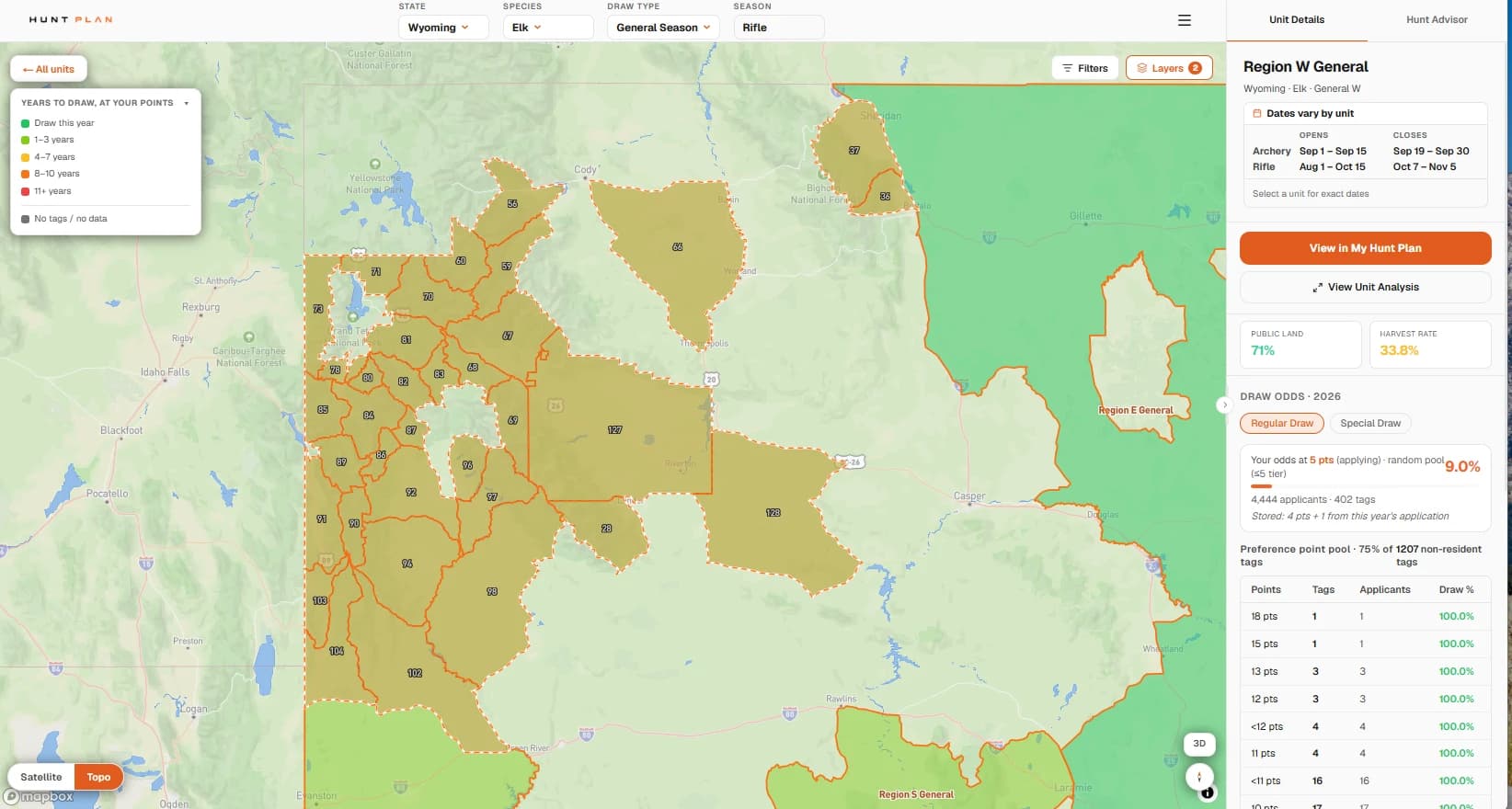Open the Filters panel
The height and width of the screenshot is (809, 1512).
click(x=1085, y=68)
